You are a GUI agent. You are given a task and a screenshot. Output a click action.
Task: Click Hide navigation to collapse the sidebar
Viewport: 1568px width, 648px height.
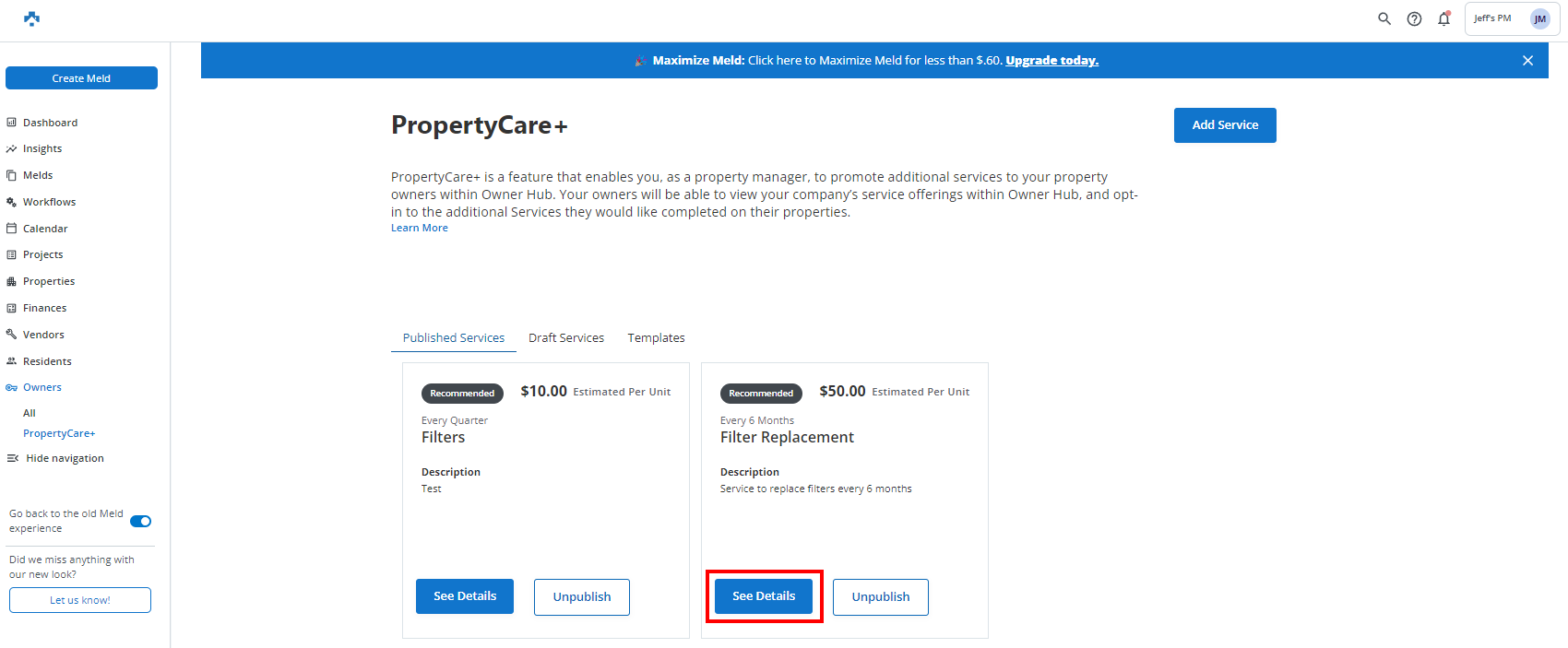coord(64,458)
